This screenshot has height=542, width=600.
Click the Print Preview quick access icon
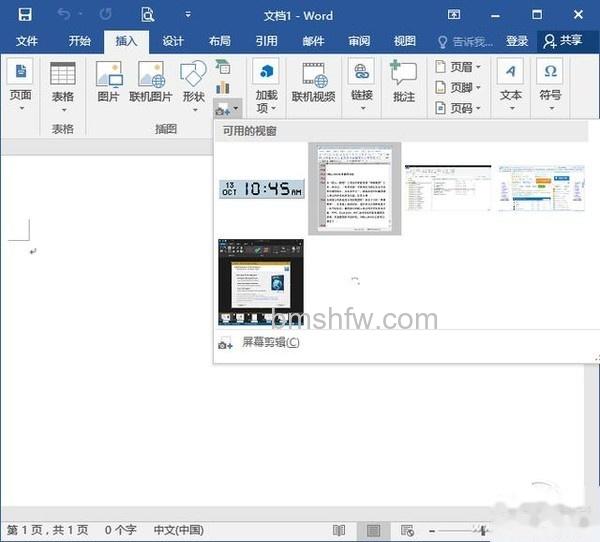point(147,15)
